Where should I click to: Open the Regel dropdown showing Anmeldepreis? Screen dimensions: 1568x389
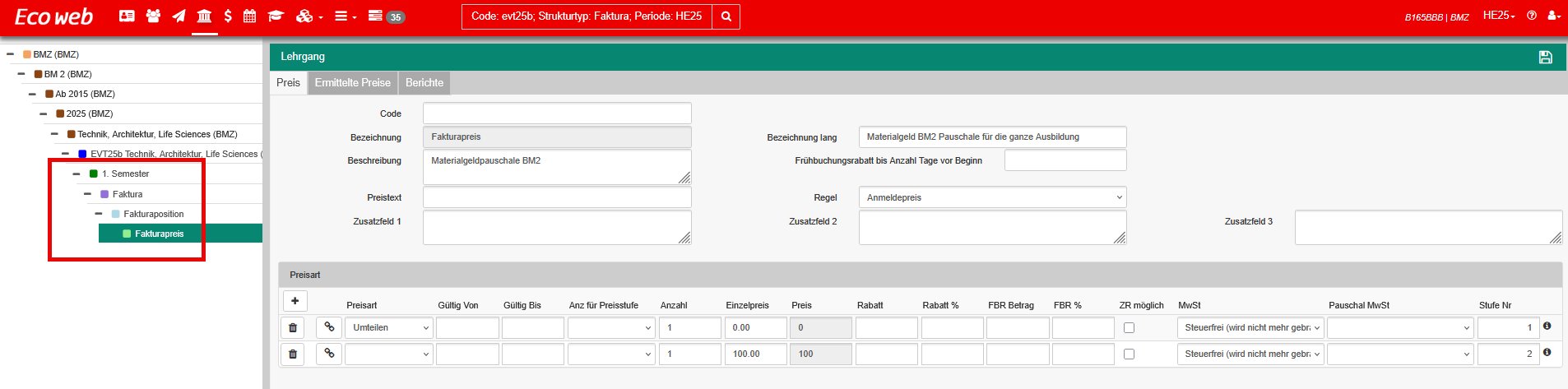coord(992,197)
